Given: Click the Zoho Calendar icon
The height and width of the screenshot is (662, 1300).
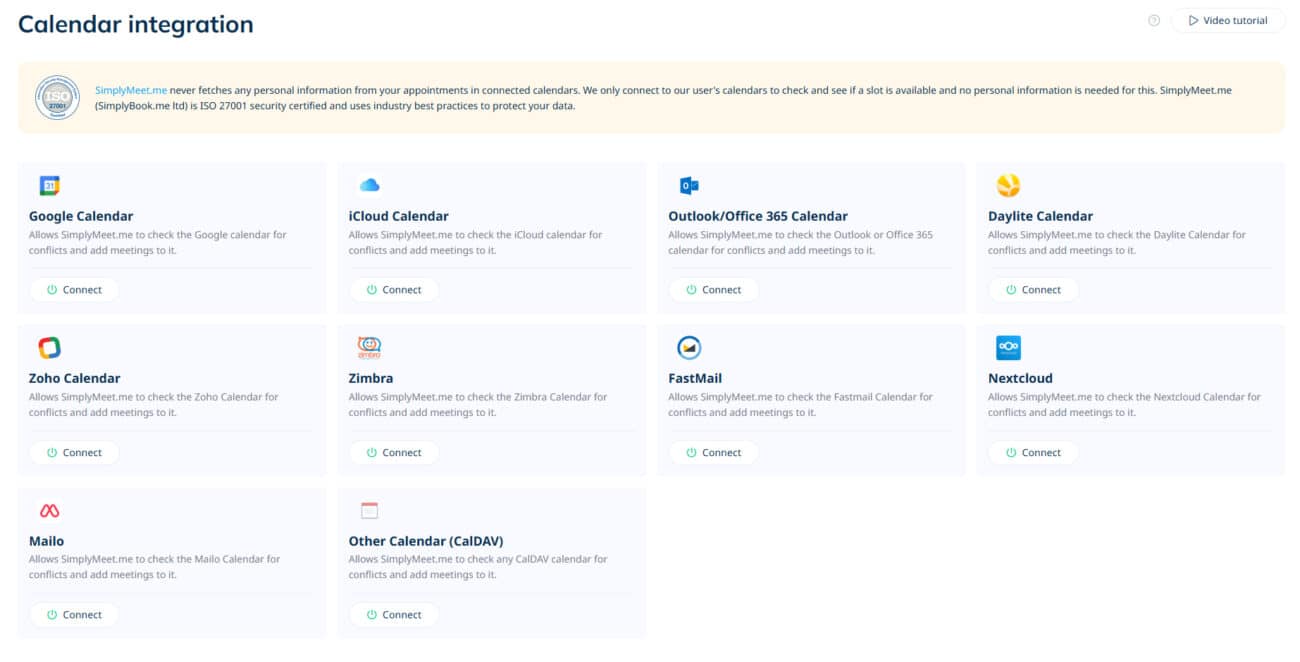Looking at the screenshot, I should click(49, 347).
